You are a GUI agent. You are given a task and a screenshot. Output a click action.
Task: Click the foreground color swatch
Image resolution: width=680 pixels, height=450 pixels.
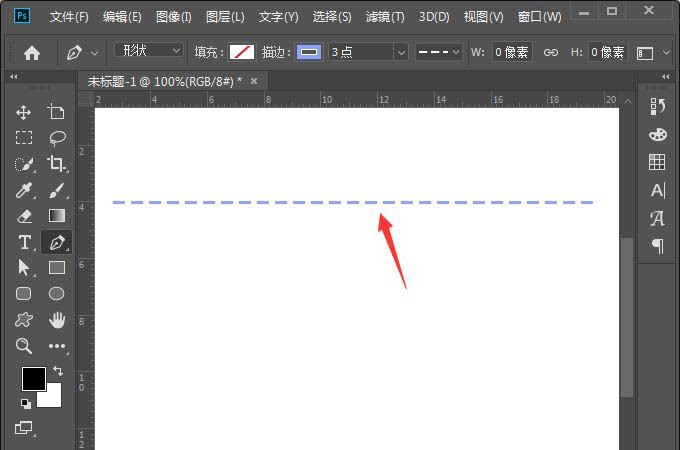pos(33,379)
